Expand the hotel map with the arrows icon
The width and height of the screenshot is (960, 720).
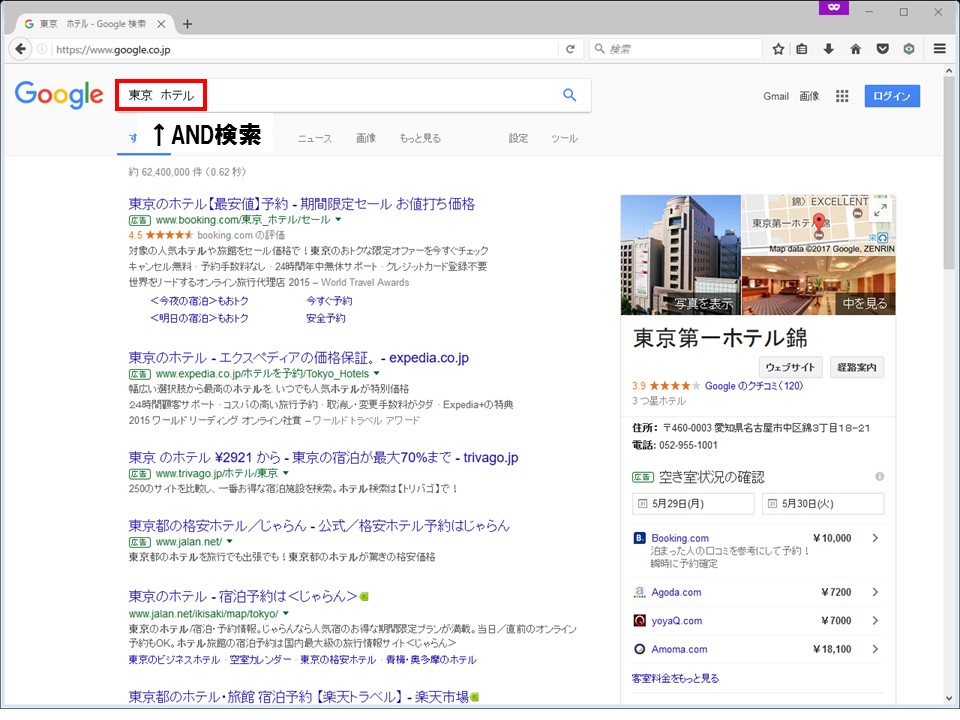[x=880, y=210]
